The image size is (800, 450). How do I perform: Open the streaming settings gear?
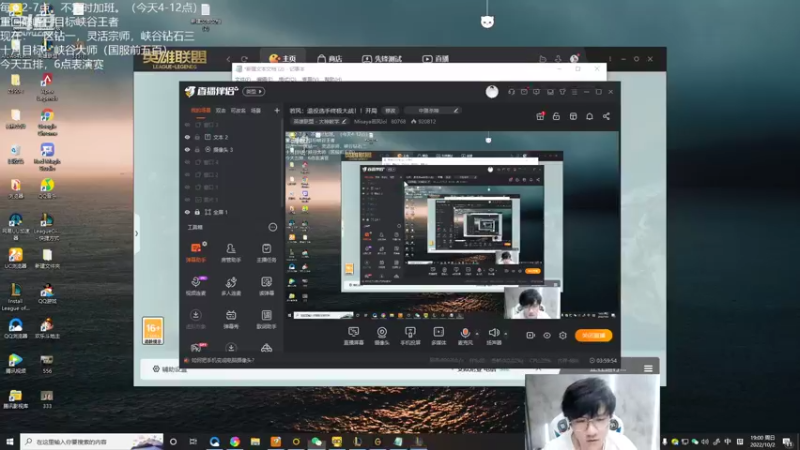point(563,335)
